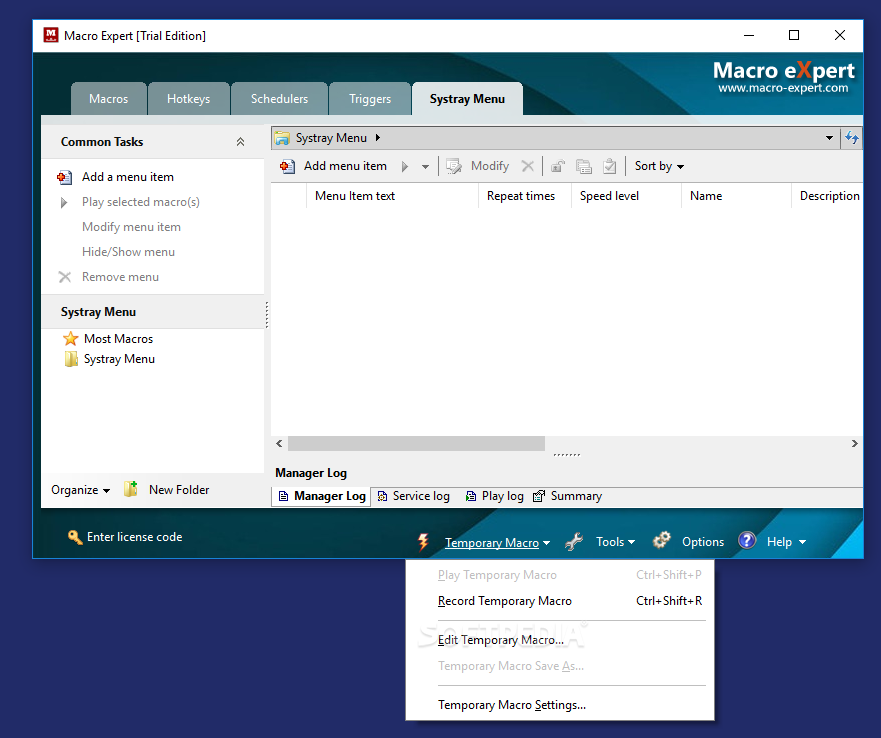Click the Enter license code key icon
881x738 pixels.
74,537
